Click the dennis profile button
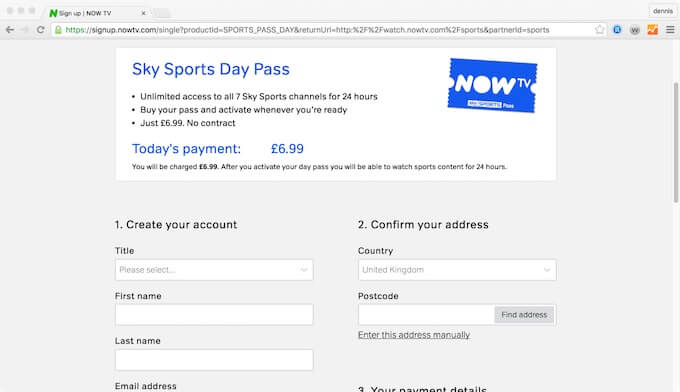 tap(663, 11)
